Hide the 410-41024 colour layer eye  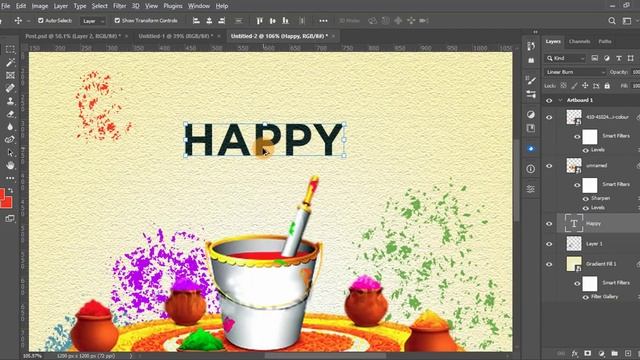point(549,118)
